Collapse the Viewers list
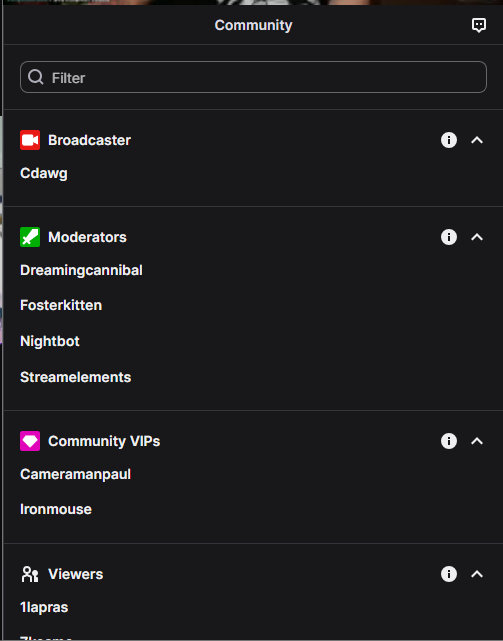The image size is (503, 641). 477,574
